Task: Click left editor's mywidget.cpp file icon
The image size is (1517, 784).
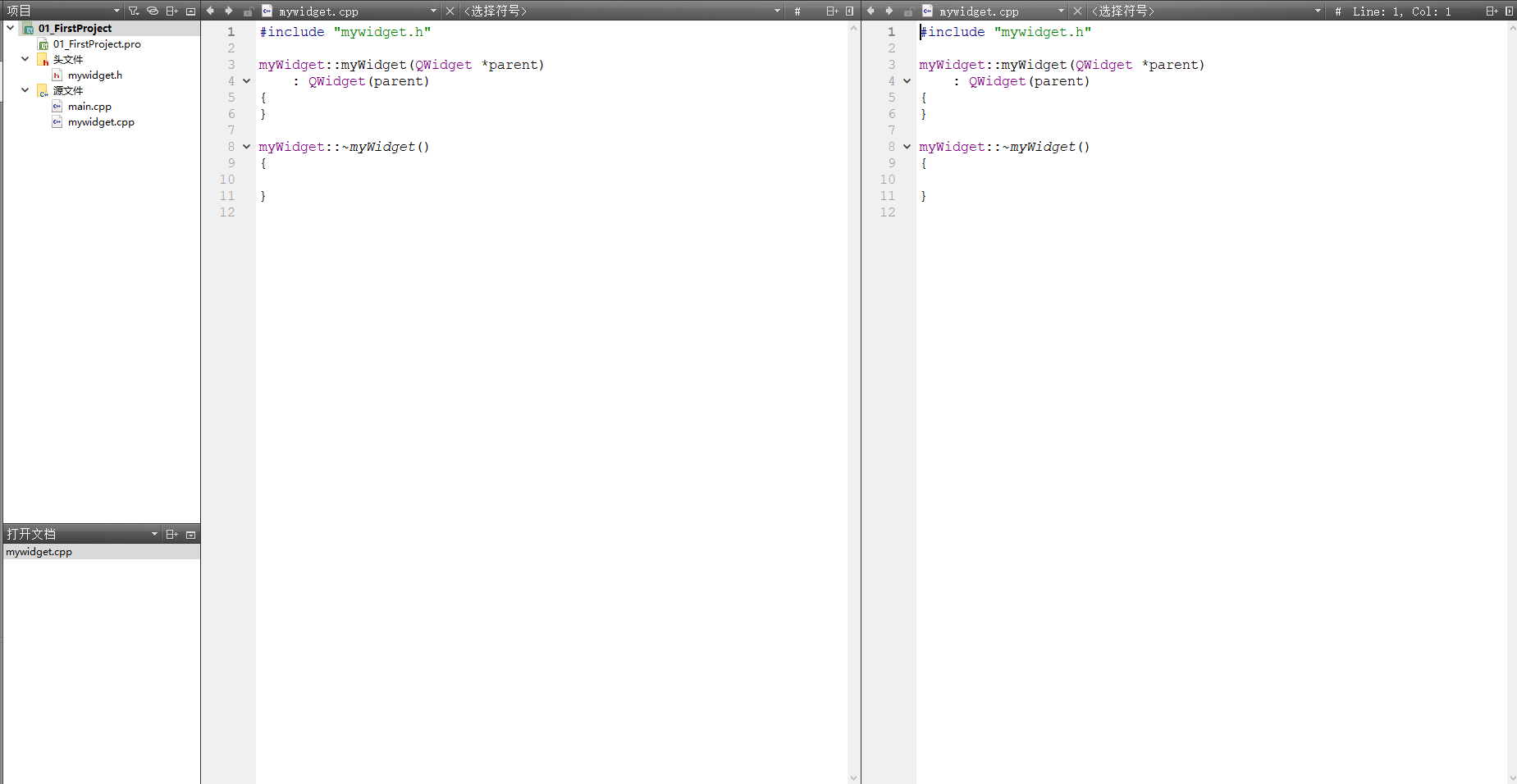Action: pyautogui.click(x=267, y=11)
